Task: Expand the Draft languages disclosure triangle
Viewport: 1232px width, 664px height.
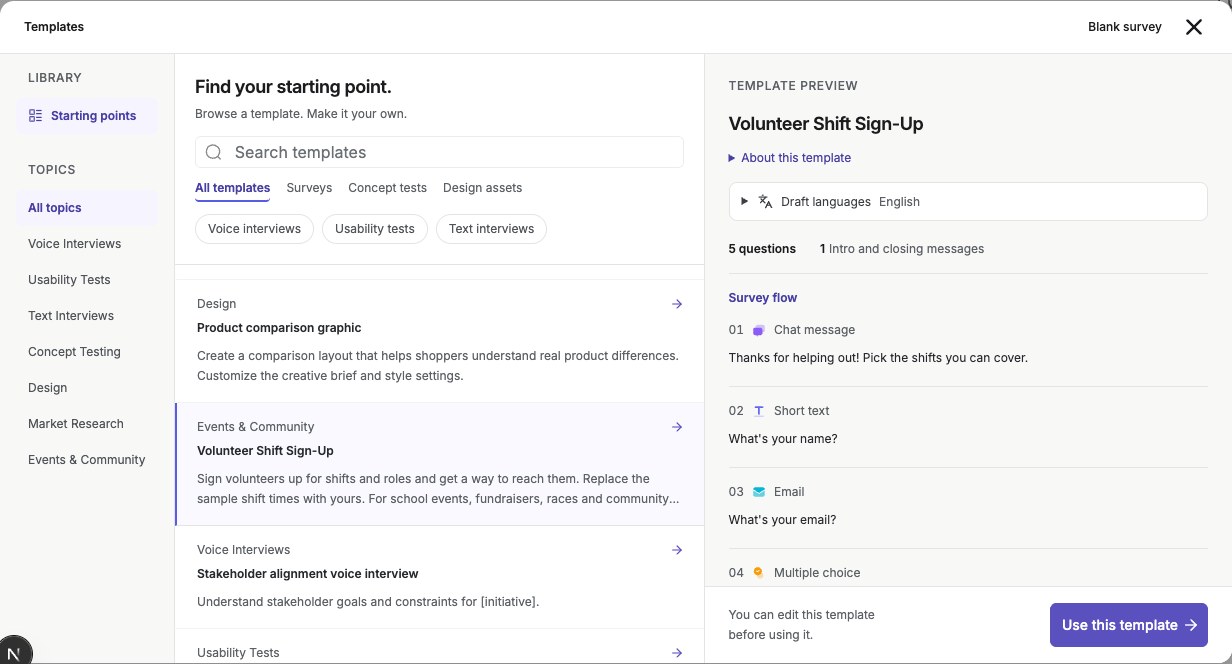Action: click(744, 202)
